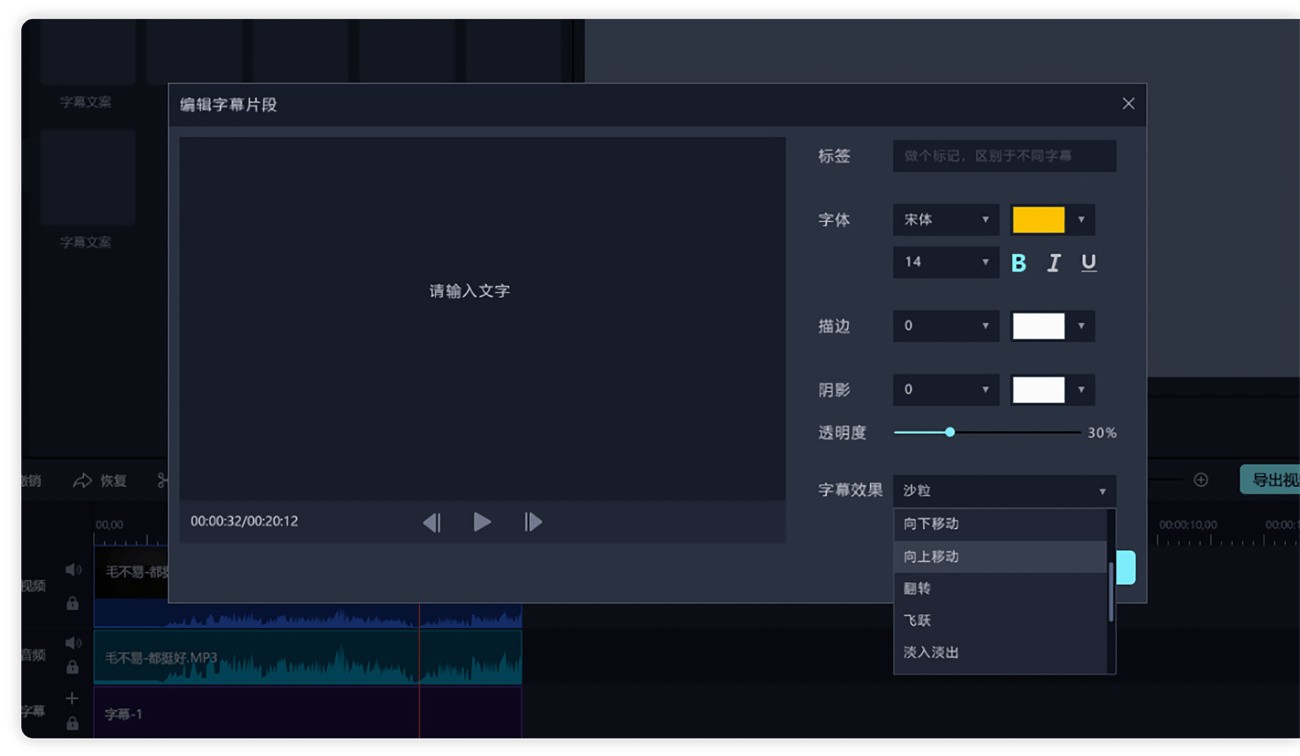
Task: Zoom in timeline with plus icon
Action: point(1201,480)
